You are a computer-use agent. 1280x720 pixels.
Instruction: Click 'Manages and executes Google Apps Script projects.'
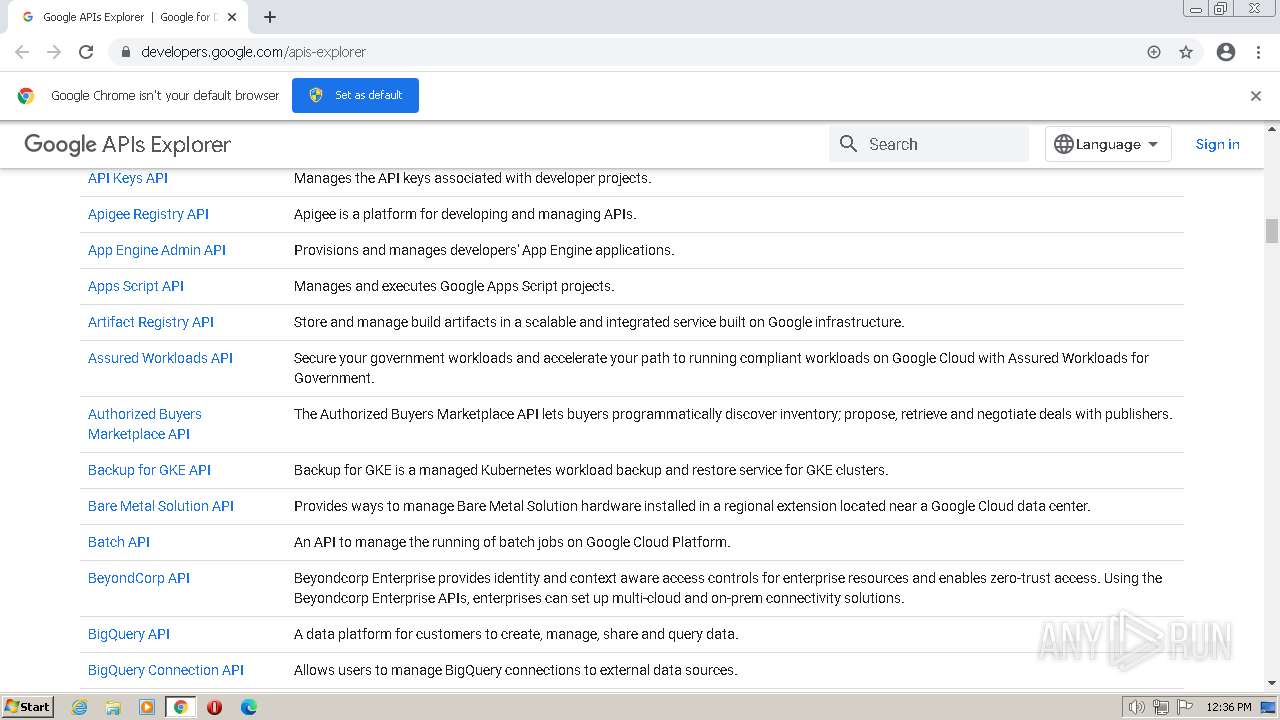click(454, 286)
